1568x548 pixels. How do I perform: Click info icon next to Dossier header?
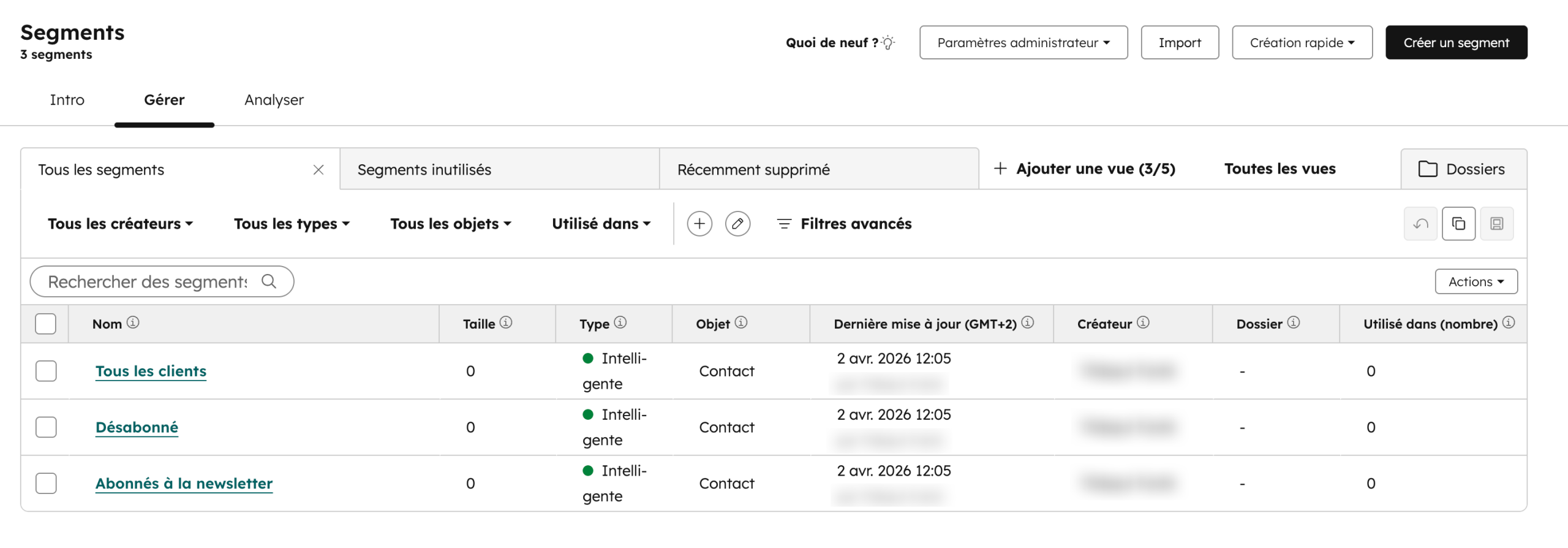tap(1292, 322)
